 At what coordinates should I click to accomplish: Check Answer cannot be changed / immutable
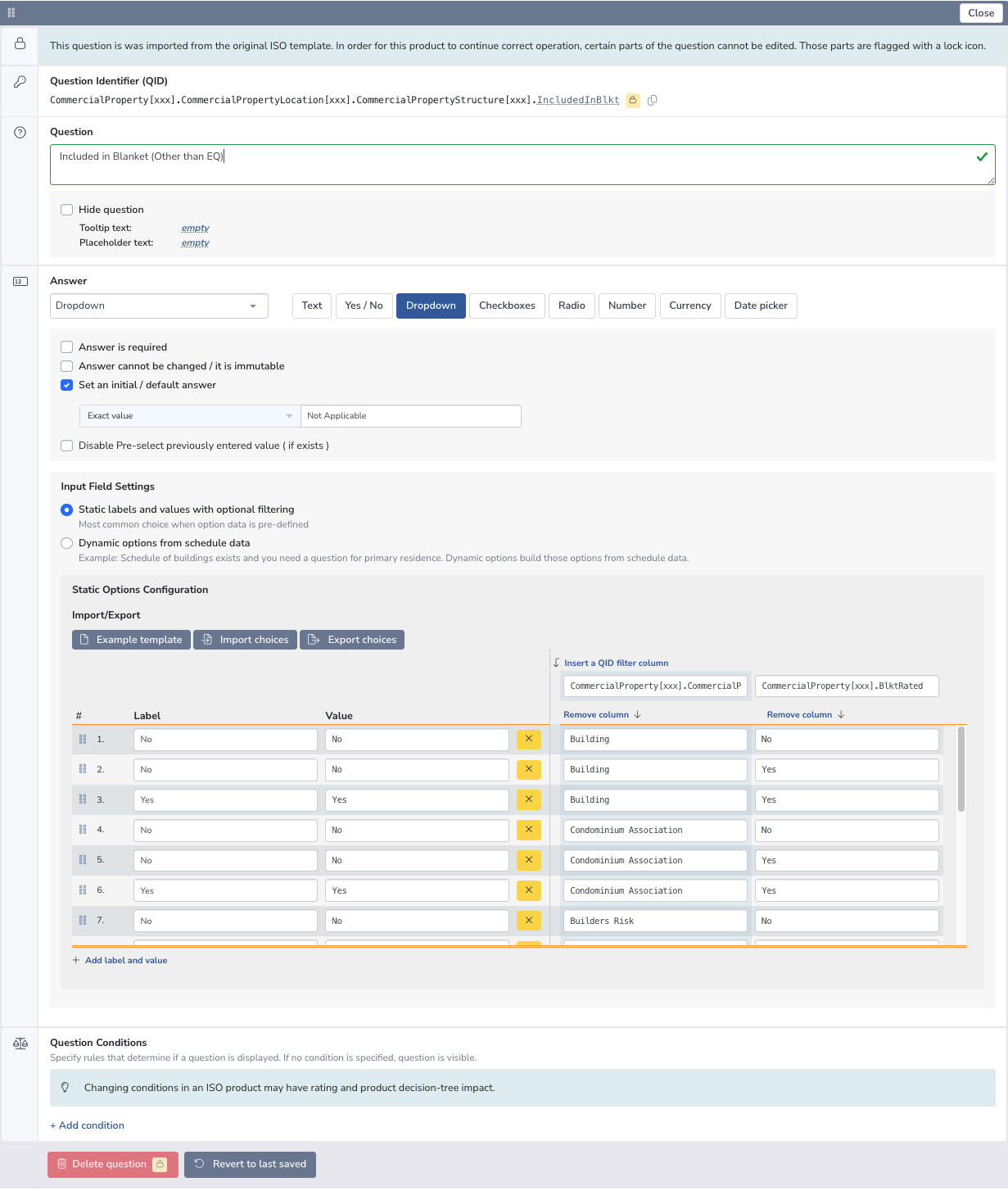(67, 366)
